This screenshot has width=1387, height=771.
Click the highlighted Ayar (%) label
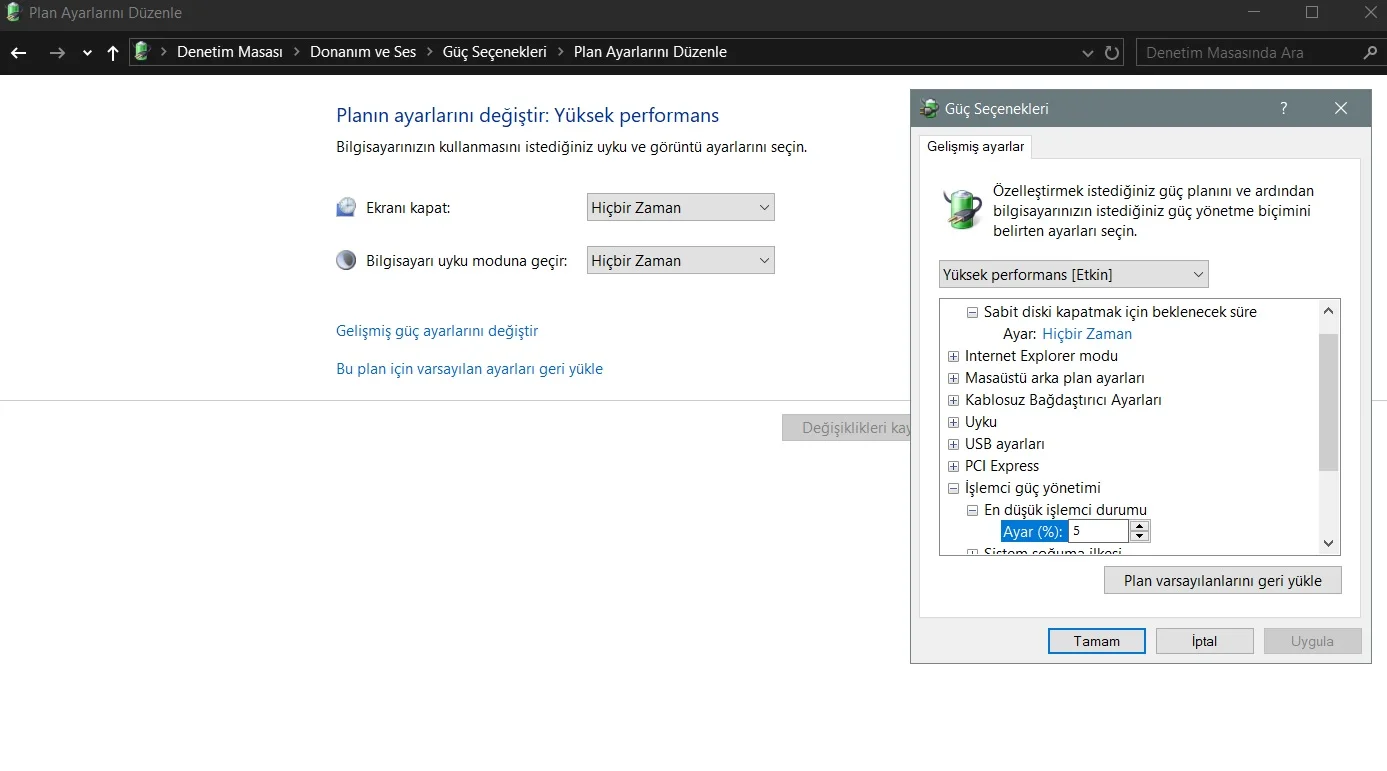tap(1033, 532)
